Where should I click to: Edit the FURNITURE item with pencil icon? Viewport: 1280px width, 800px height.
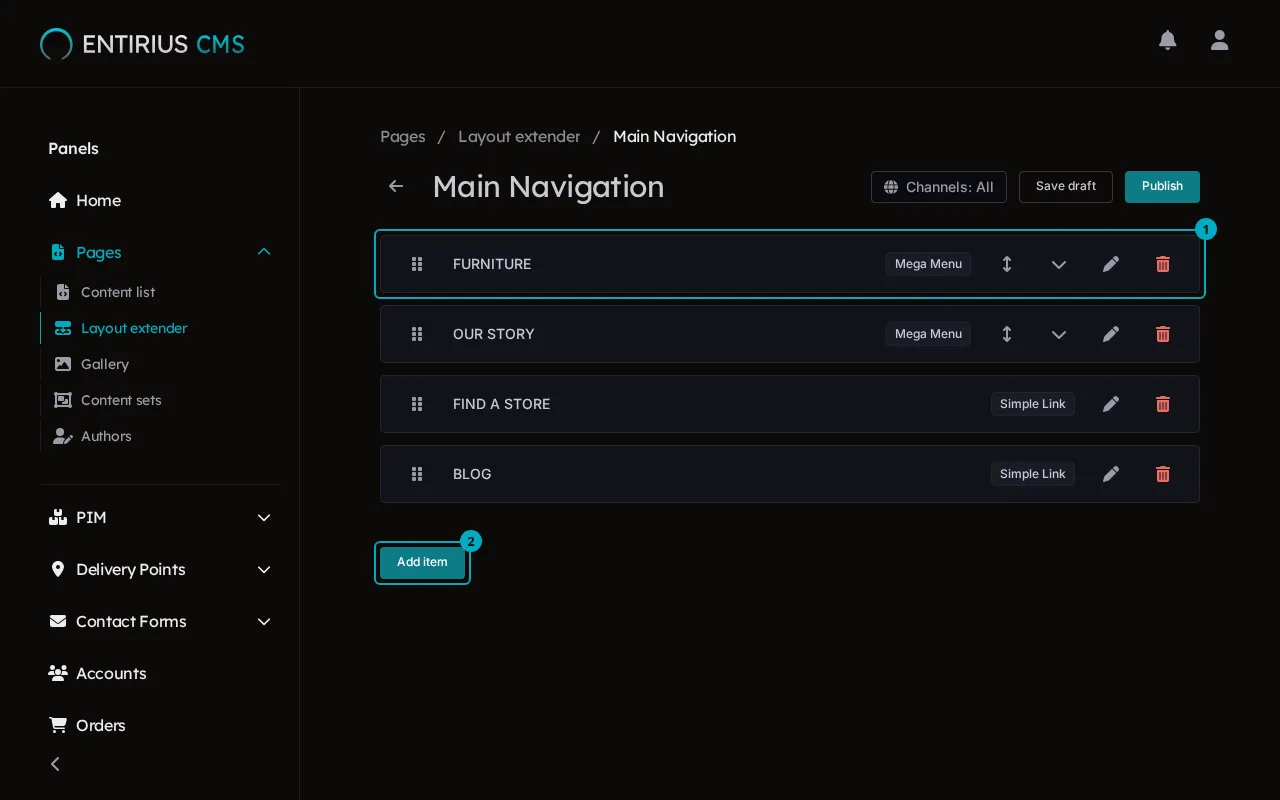tap(1111, 264)
